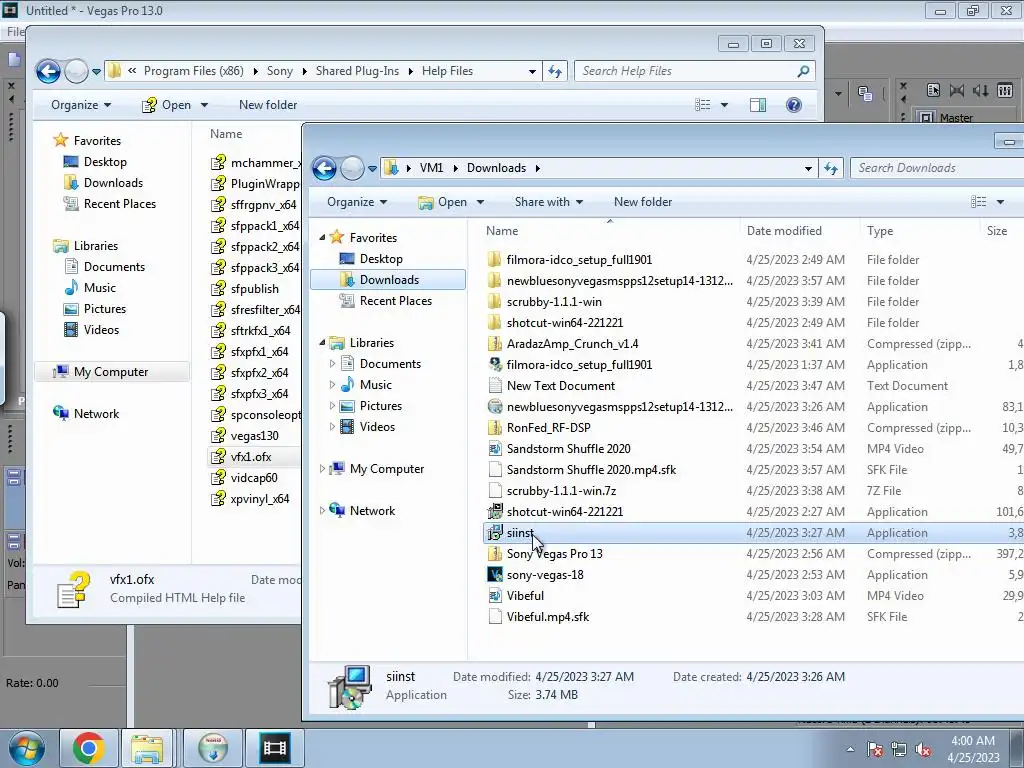Screen dimensions: 1024x768
Task: Select the filmora-idco_setup_full1901 application file
Action: [x=579, y=364]
